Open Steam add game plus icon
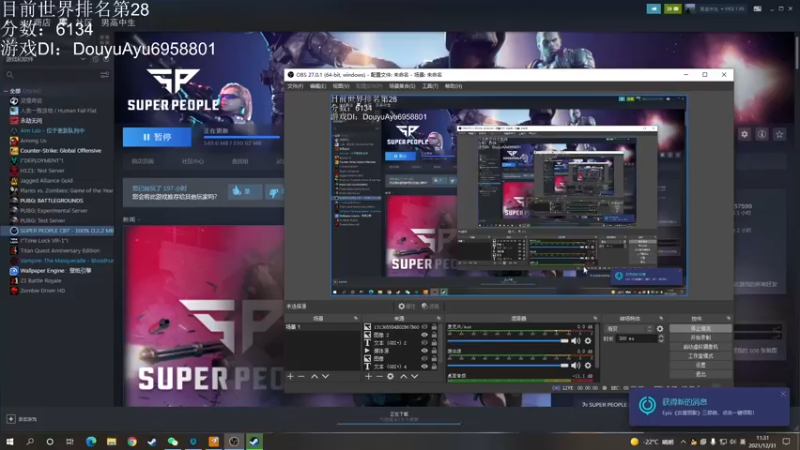 (11, 419)
